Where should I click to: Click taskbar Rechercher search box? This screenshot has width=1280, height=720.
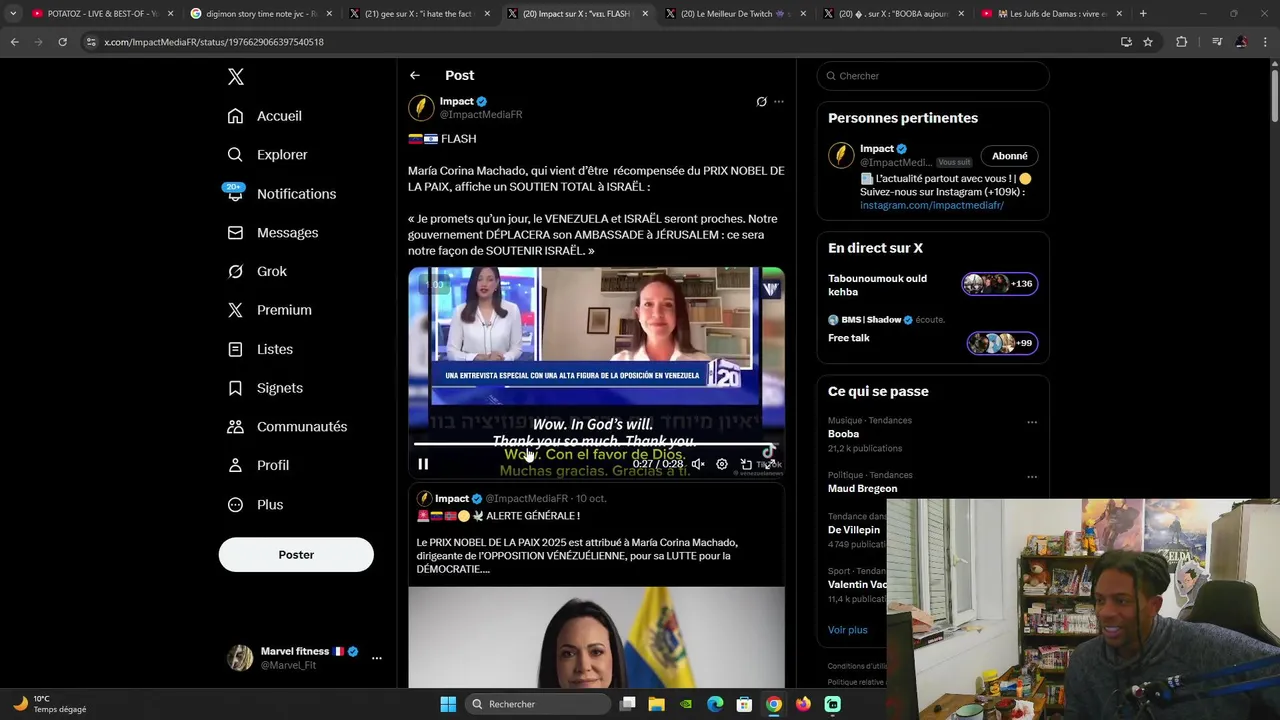[539, 704]
